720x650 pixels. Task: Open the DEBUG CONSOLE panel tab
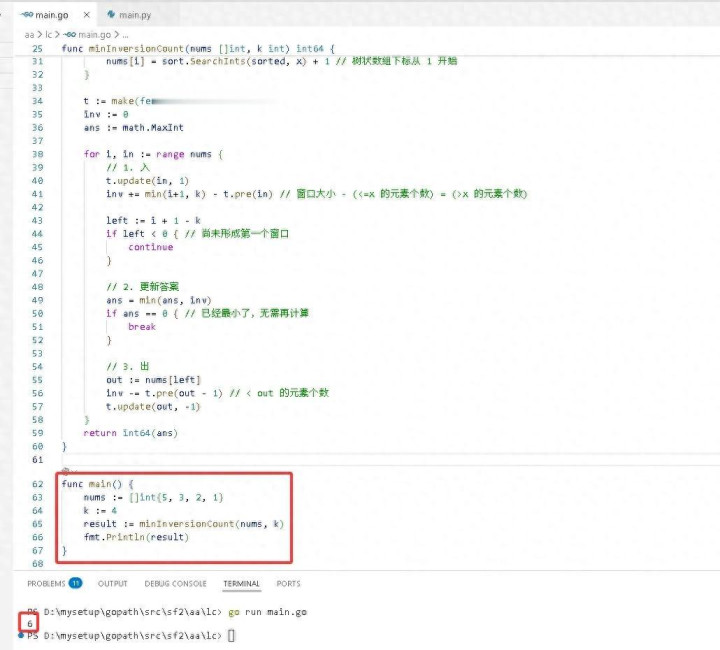175,583
